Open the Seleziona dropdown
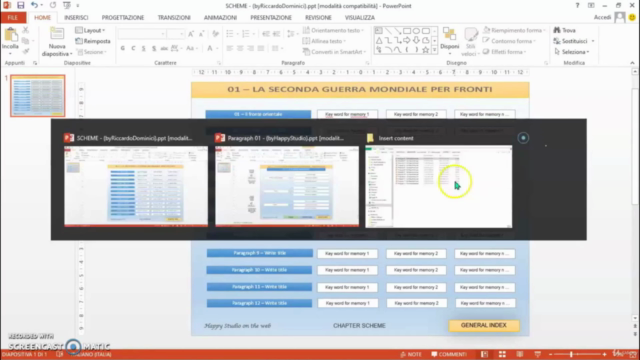 pyautogui.click(x=571, y=52)
